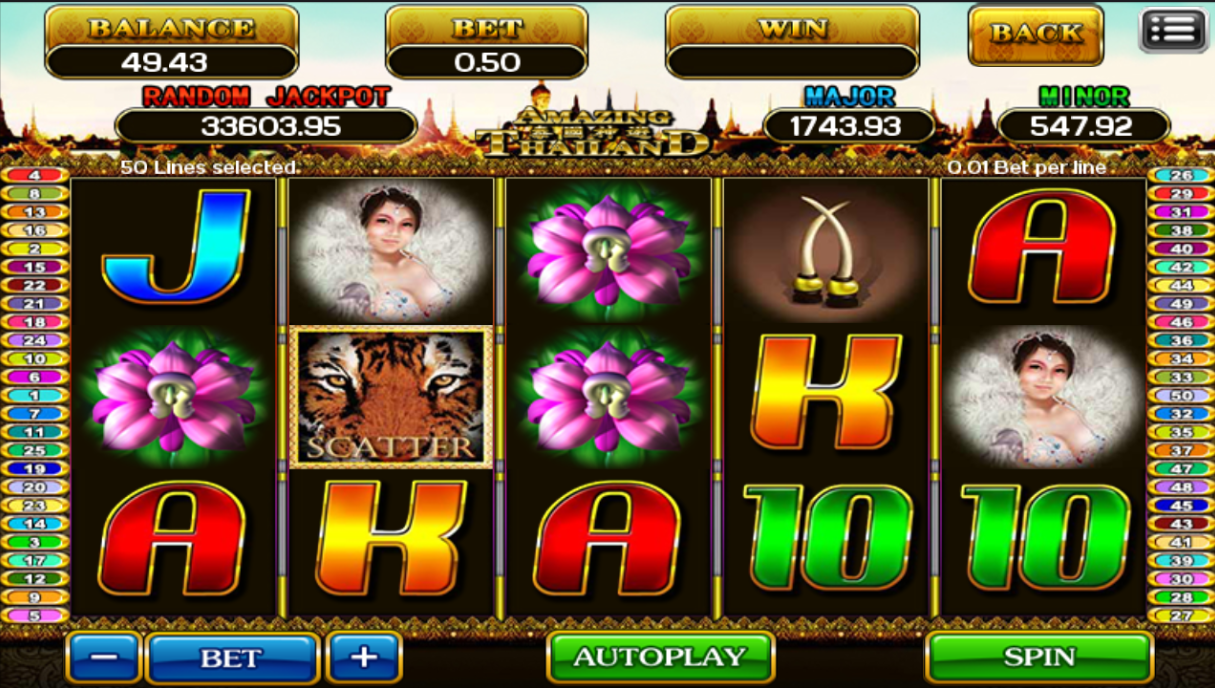Click the blue BET button
Image resolution: width=1215 pixels, height=688 pixels.
point(232,658)
